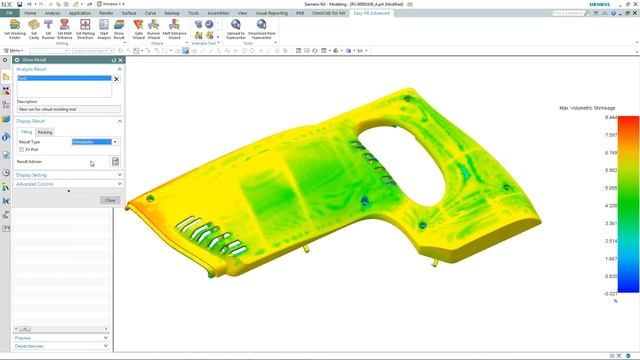This screenshot has height=360, width=640.
Task: Open the Menu dropdown
Action: [x=13, y=51]
